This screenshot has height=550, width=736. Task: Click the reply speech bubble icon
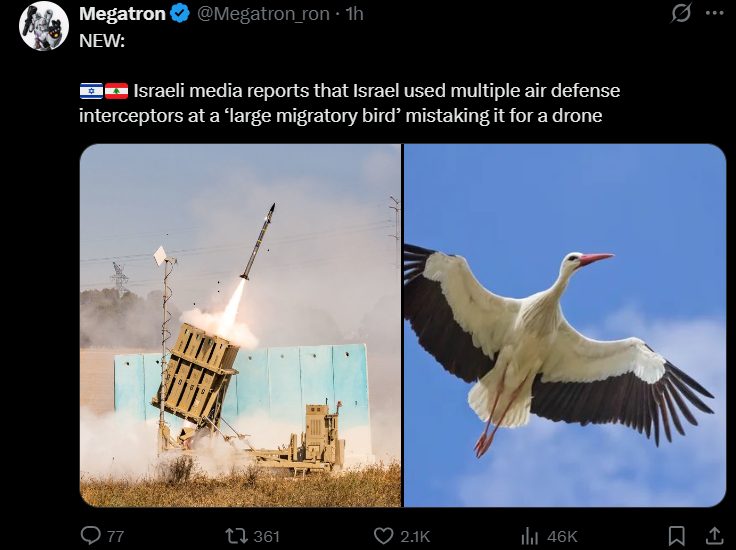point(91,535)
